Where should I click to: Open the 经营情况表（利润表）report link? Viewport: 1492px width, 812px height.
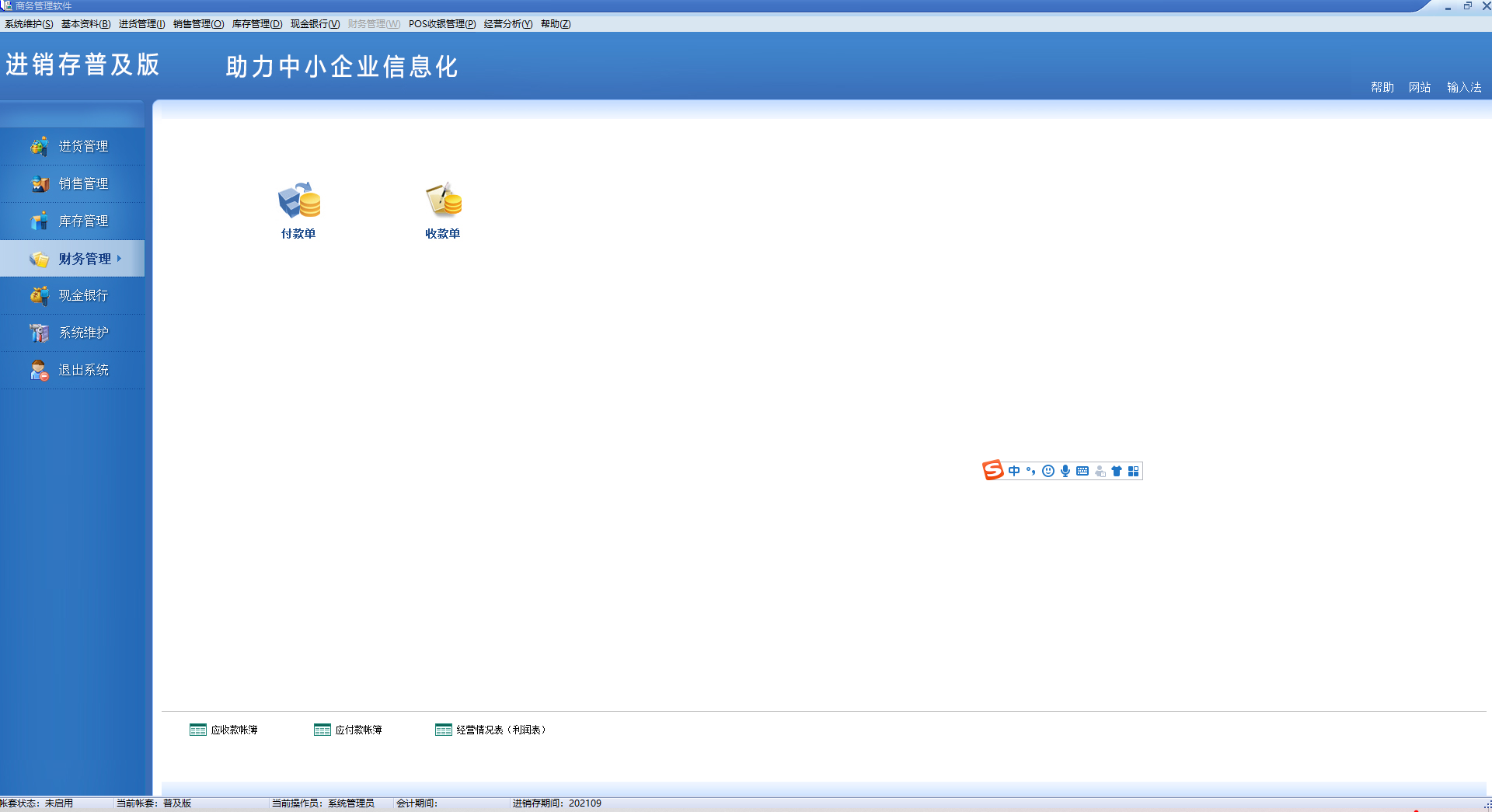click(x=501, y=730)
